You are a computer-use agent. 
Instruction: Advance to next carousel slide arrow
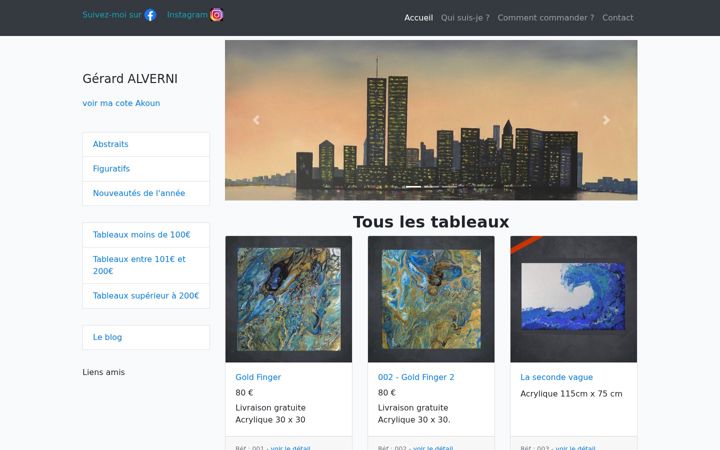pyautogui.click(x=606, y=120)
